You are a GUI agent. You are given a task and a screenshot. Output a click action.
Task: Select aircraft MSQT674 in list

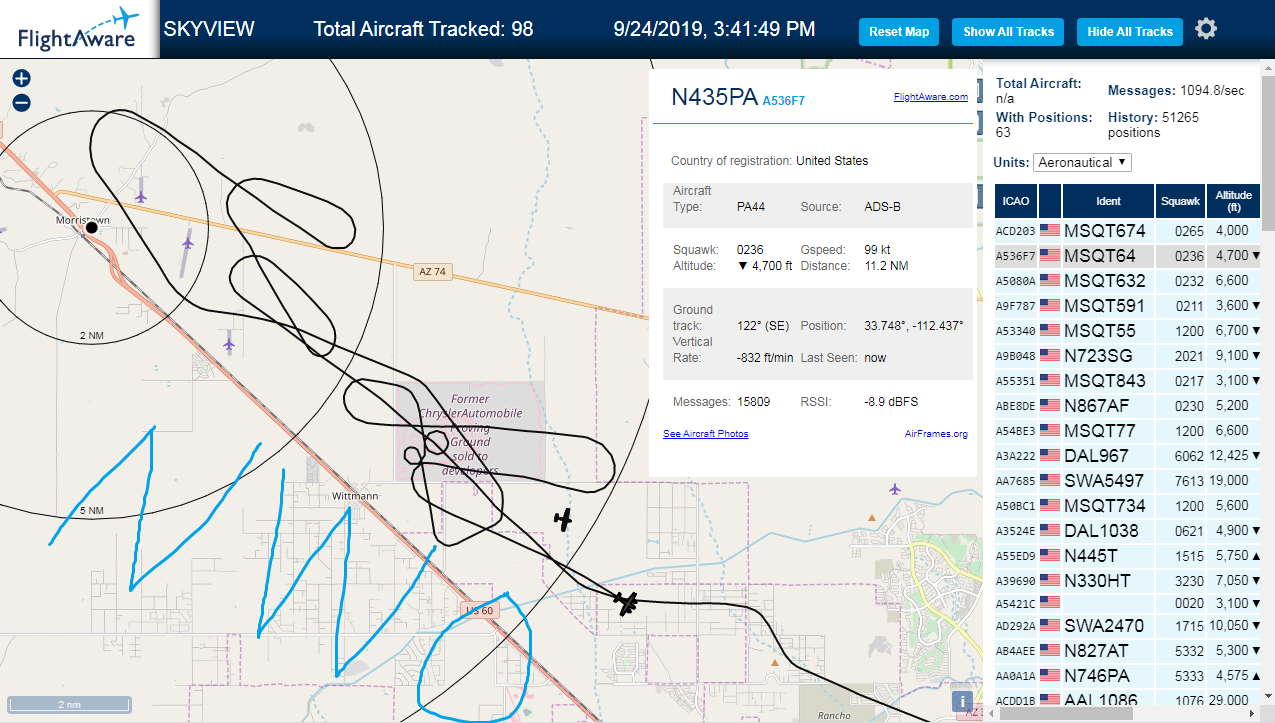[x=1128, y=231]
